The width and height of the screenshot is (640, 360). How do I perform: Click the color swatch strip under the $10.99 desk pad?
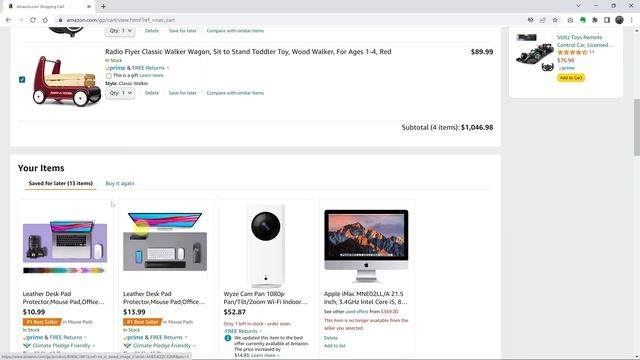point(64,270)
